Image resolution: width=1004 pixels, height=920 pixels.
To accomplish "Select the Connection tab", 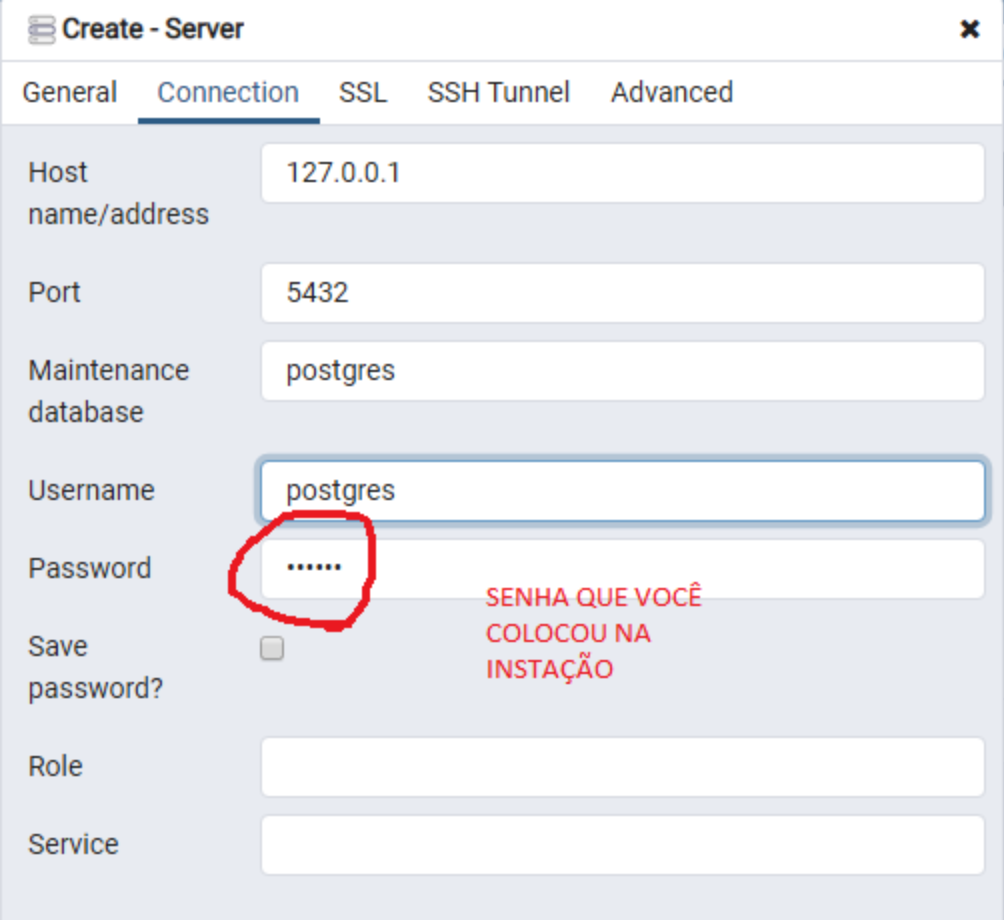I will click(x=228, y=92).
